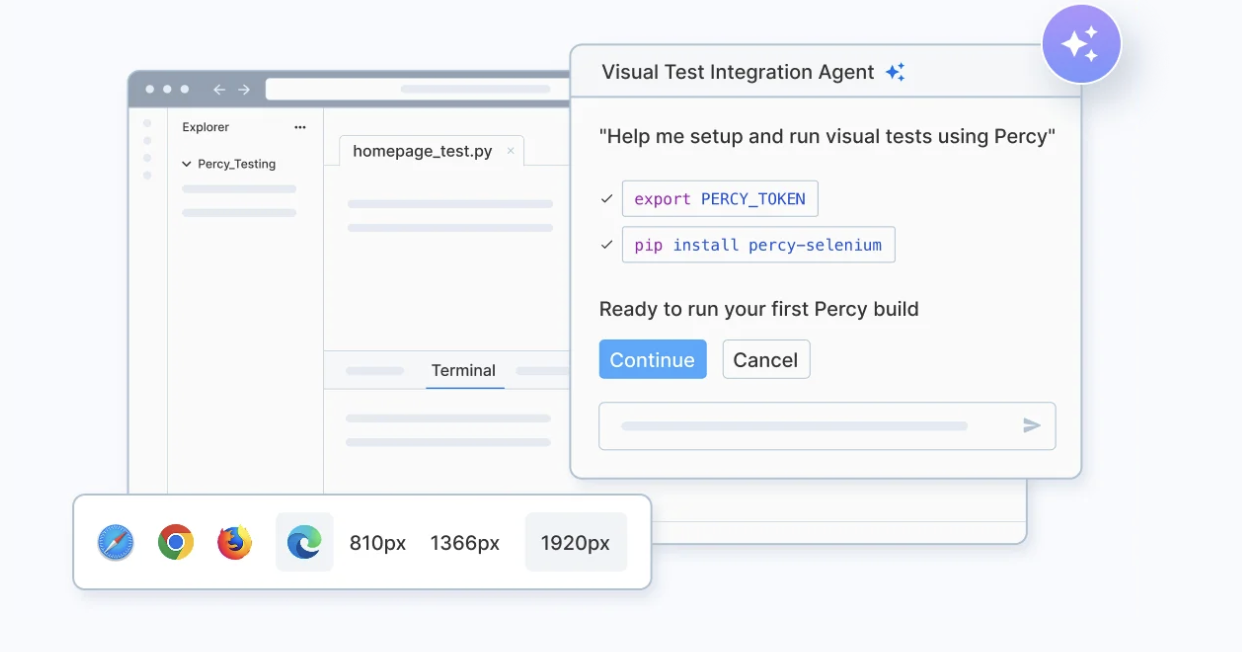Screen dimensions: 1242x652
Task: Click the Cancel button
Action: 766,359
